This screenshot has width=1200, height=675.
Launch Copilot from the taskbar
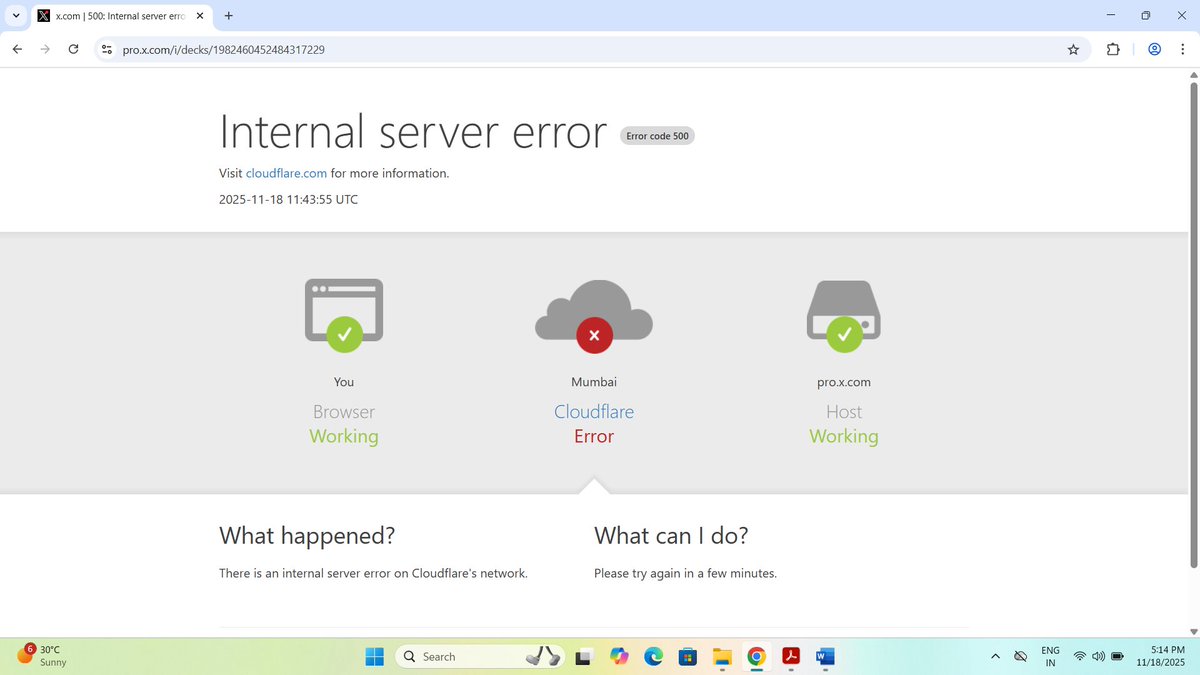tap(620, 656)
